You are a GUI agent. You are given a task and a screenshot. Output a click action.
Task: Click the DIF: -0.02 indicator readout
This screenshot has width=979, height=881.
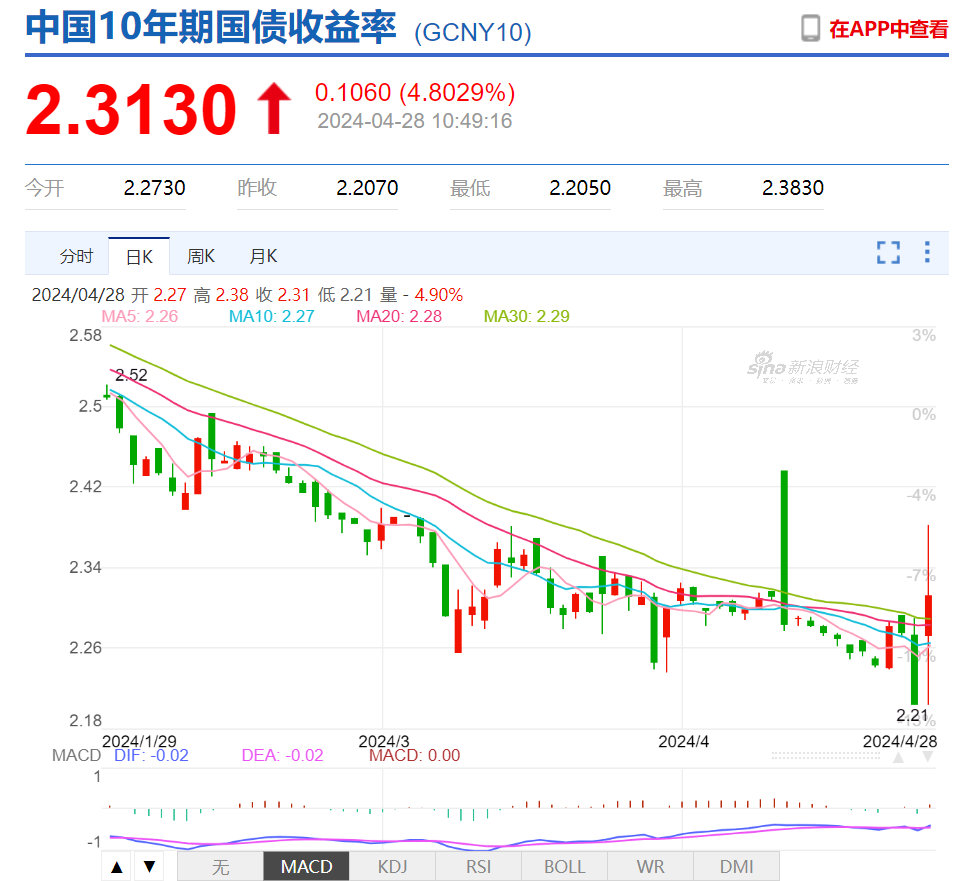pyautogui.click(x=151, y=755)
